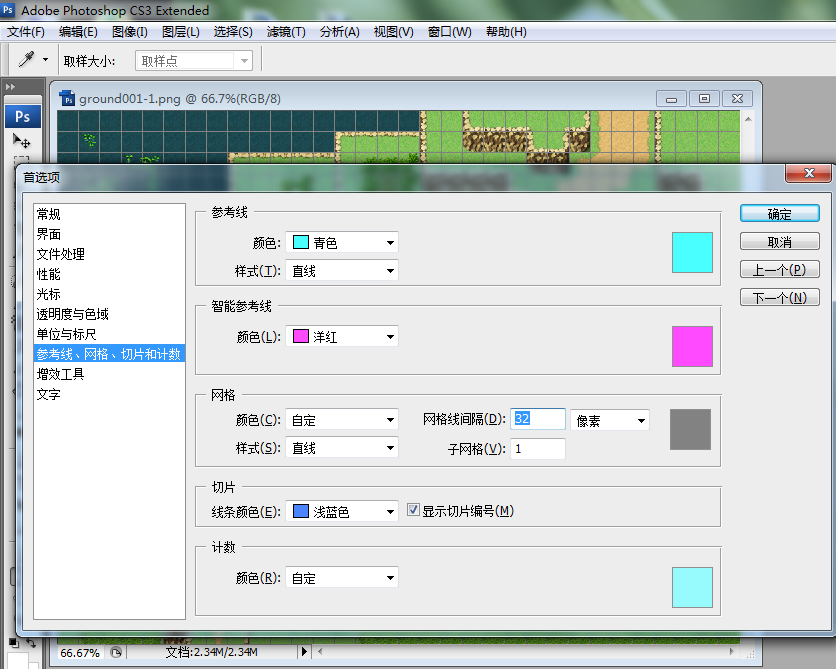Select 文件处理 in preferences list

[x=109, y=254]
